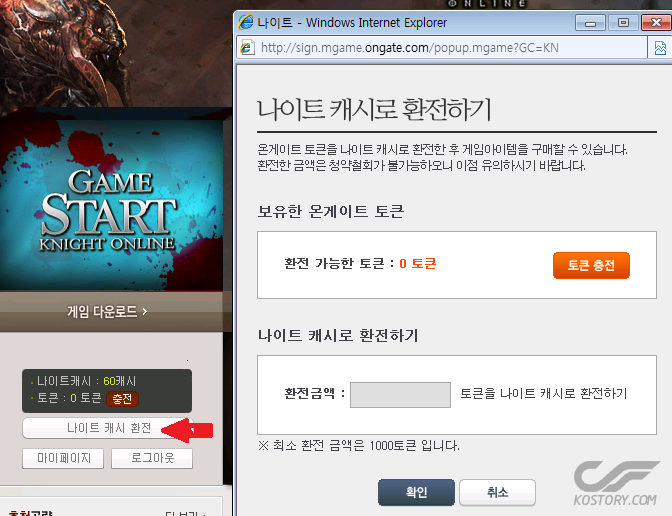Click the 토큰을 나이트 캐시로 환전하기 label
The width and height of the screenshot is (672, 516).
click(x=543, y=393)
